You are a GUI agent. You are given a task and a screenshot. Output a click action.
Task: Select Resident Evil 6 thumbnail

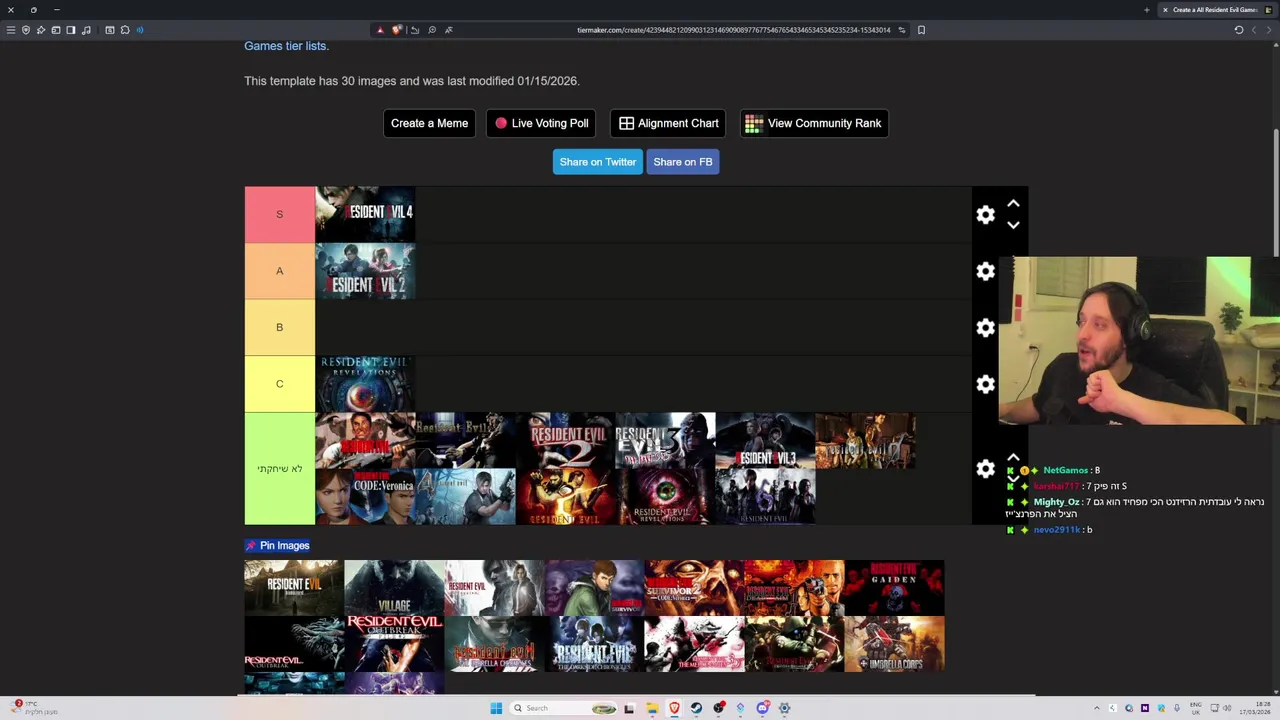(x=765, y=496)
